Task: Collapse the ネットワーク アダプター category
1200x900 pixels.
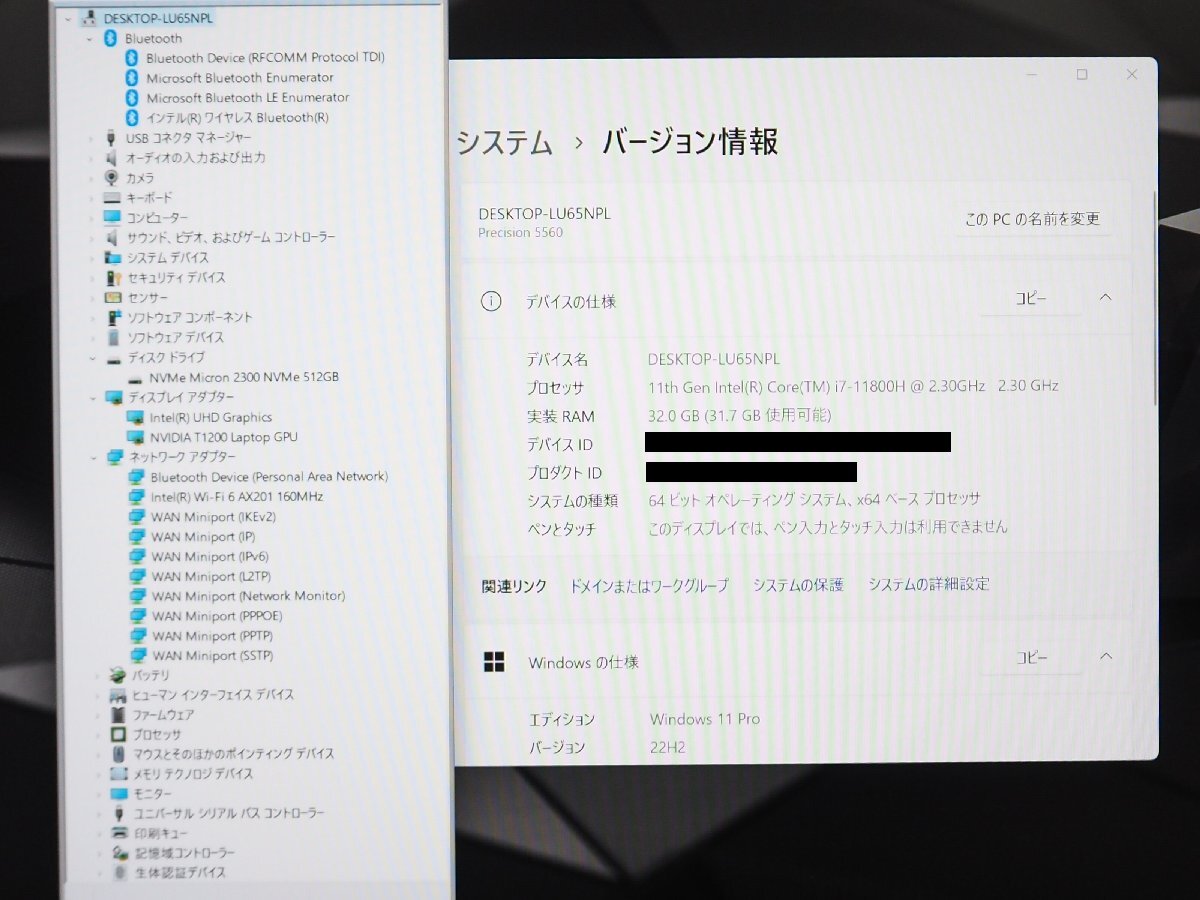Action: pos(93,457)
